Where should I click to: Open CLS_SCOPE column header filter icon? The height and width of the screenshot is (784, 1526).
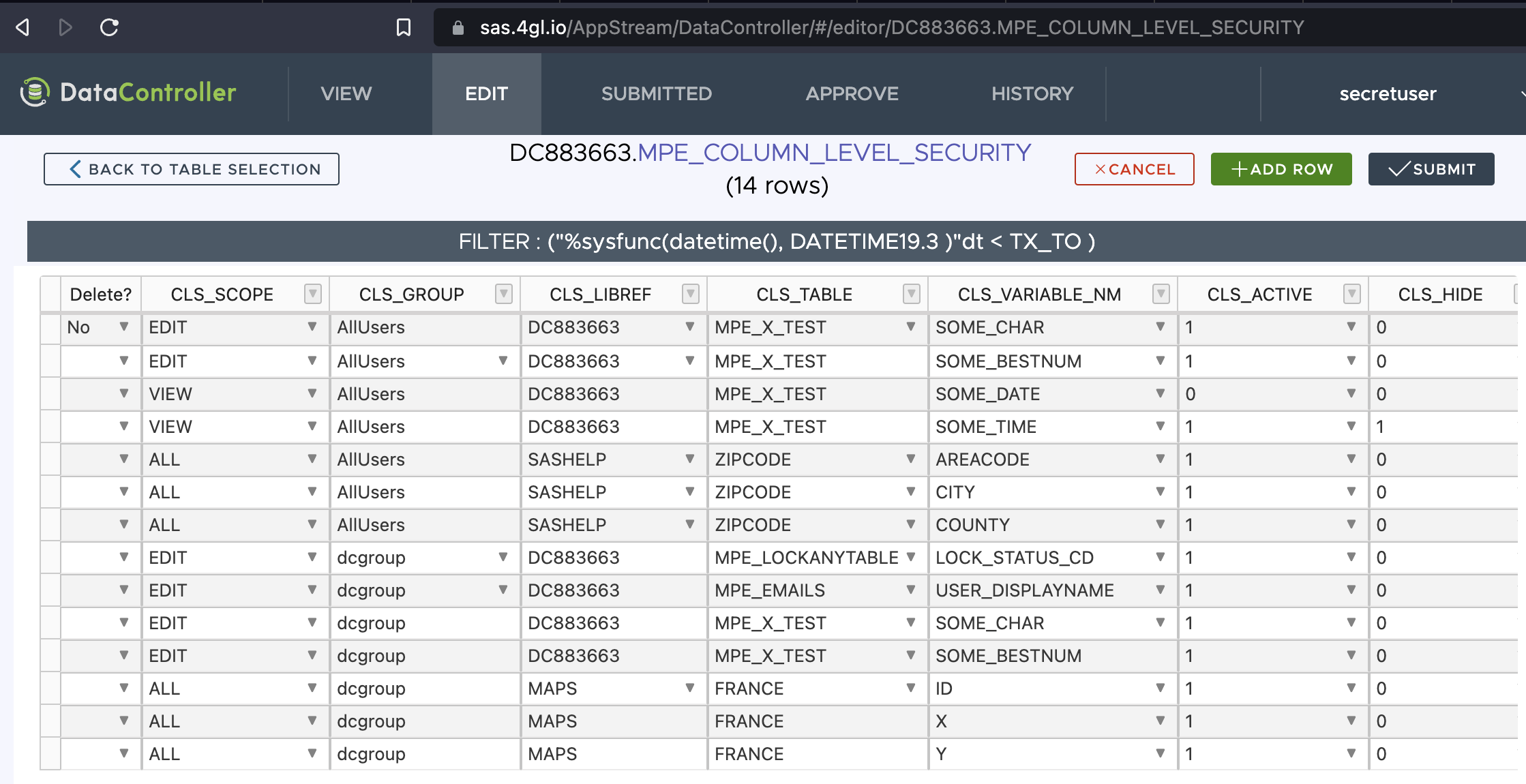[x=312, y=295]
